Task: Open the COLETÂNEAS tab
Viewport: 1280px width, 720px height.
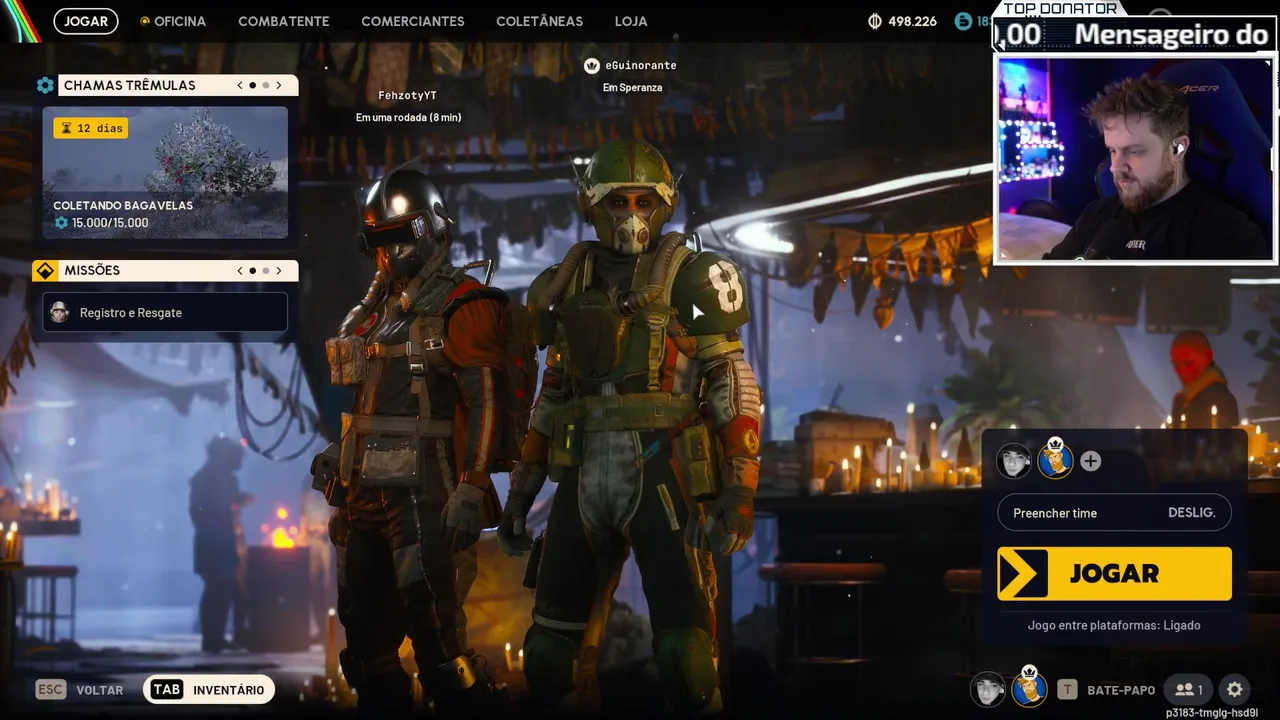Action: pos(539,21)
